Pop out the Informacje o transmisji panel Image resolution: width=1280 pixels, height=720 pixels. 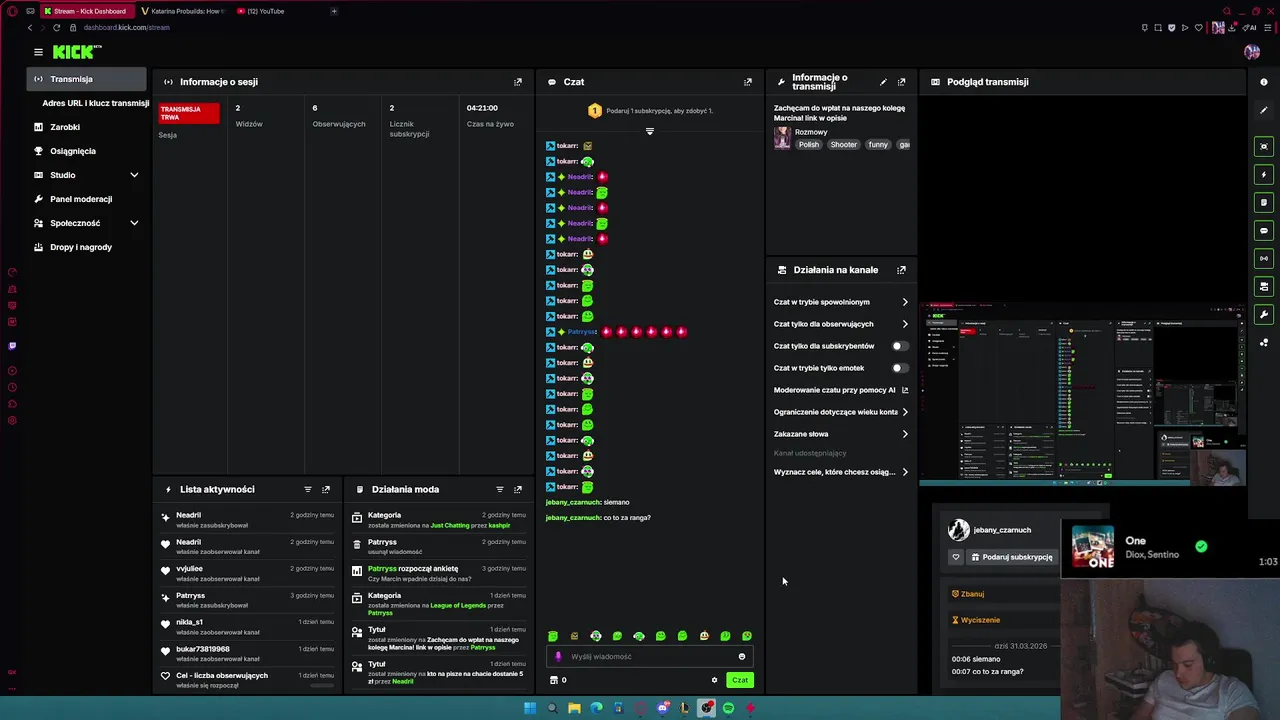[902, 82]
